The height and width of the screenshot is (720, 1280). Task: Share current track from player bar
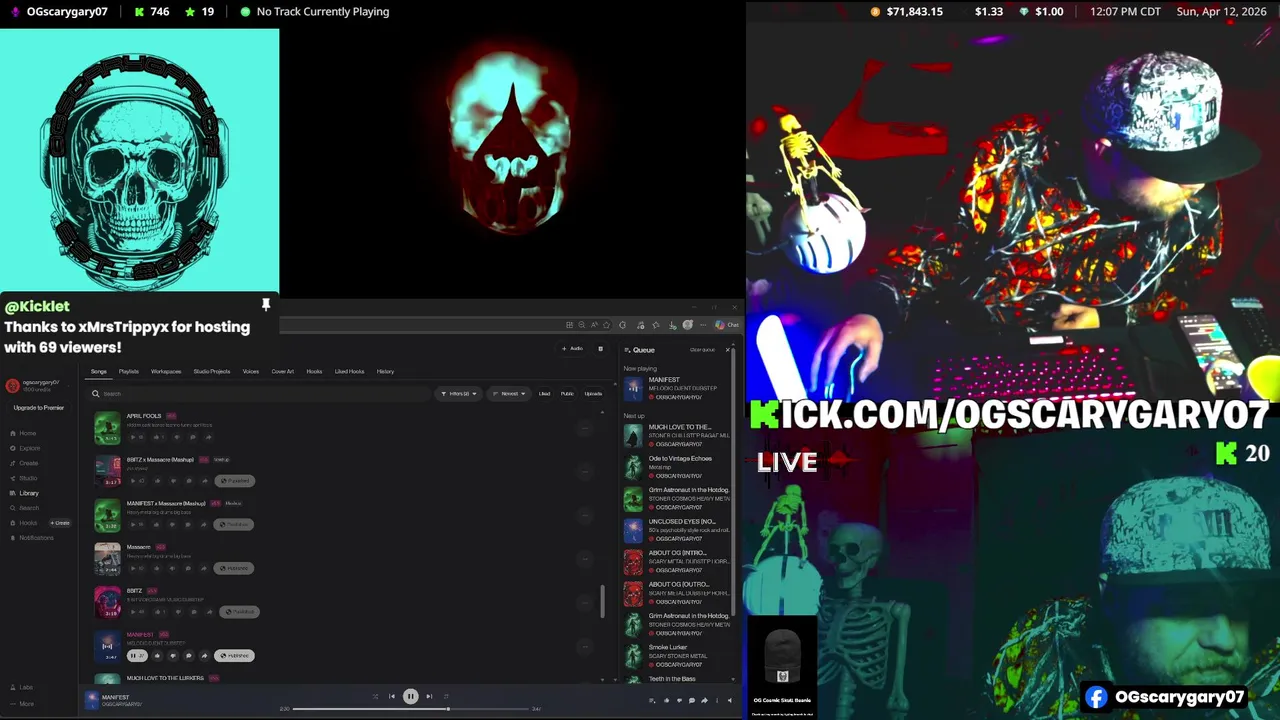[704, 700]
